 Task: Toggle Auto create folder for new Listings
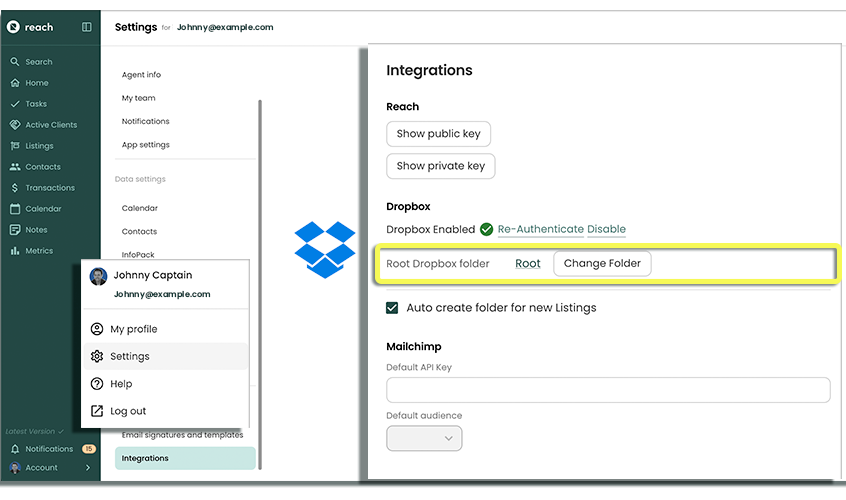[x=392, y=308]
